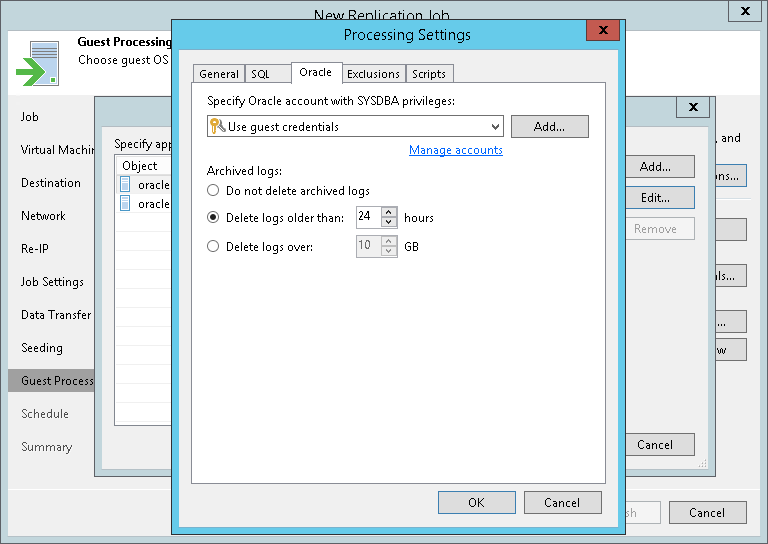The image size is (768, 544).
Task: Confirm Processing Settings with OK
Action: (477, 502)
